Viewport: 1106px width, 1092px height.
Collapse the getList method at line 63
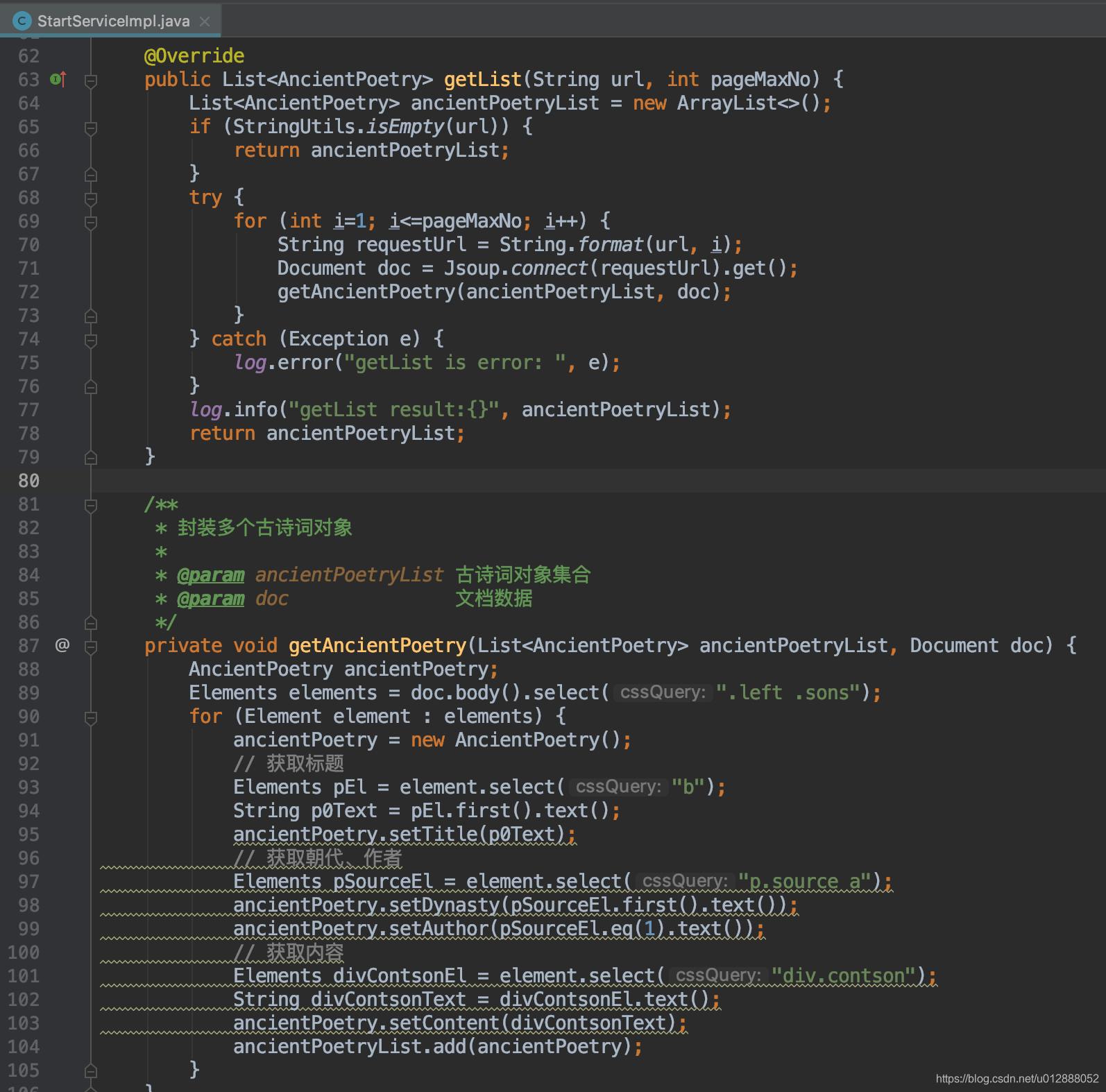click(x=91, y=80)
